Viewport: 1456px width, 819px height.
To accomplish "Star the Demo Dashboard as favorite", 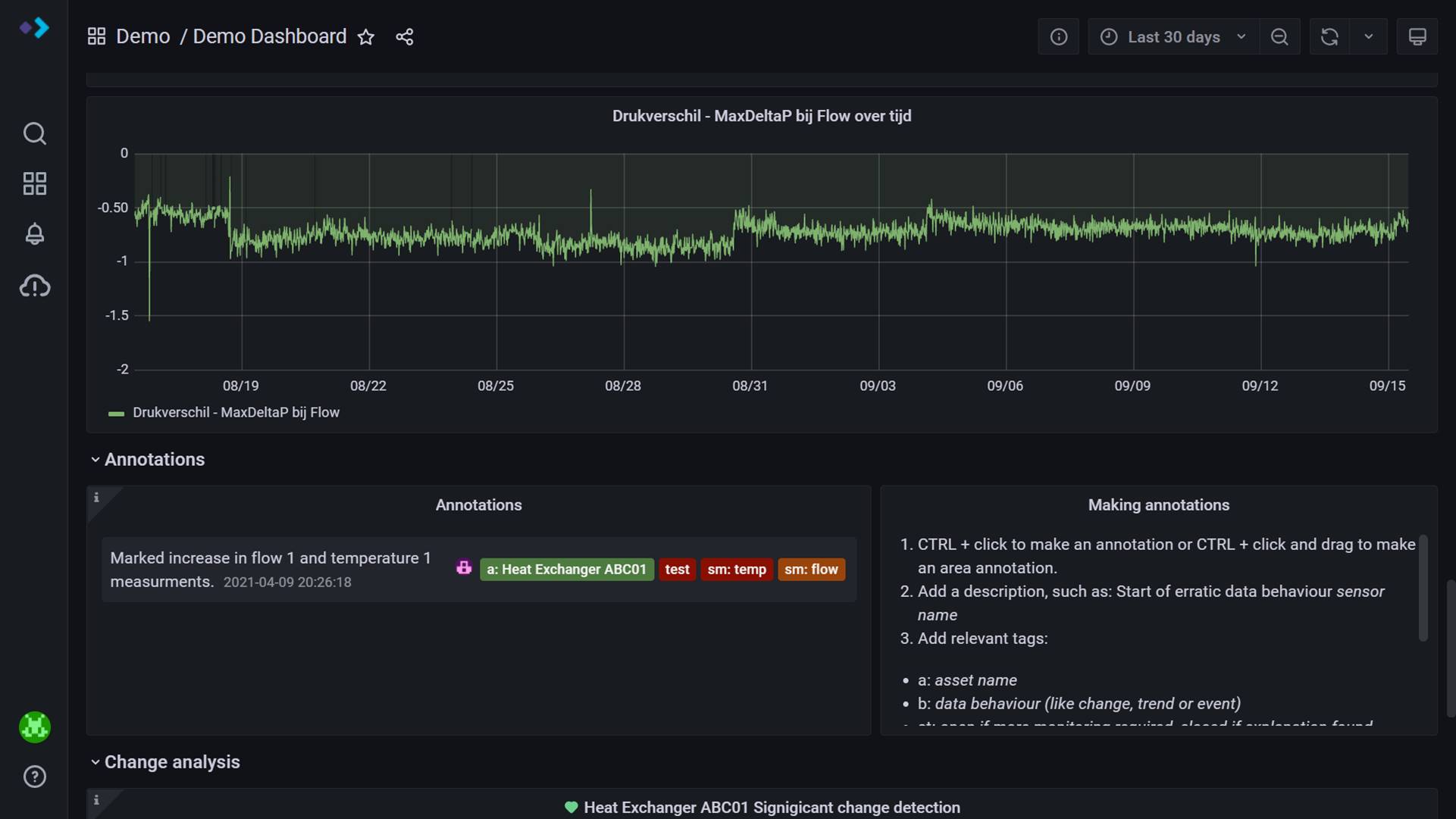I will [366, 37].
